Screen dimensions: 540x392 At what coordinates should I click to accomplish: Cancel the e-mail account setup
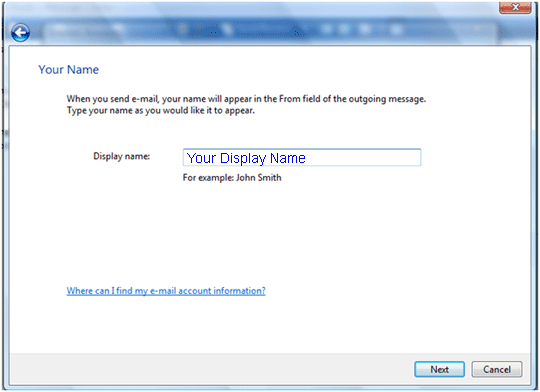pyautogui.click(x=497, y=369)
